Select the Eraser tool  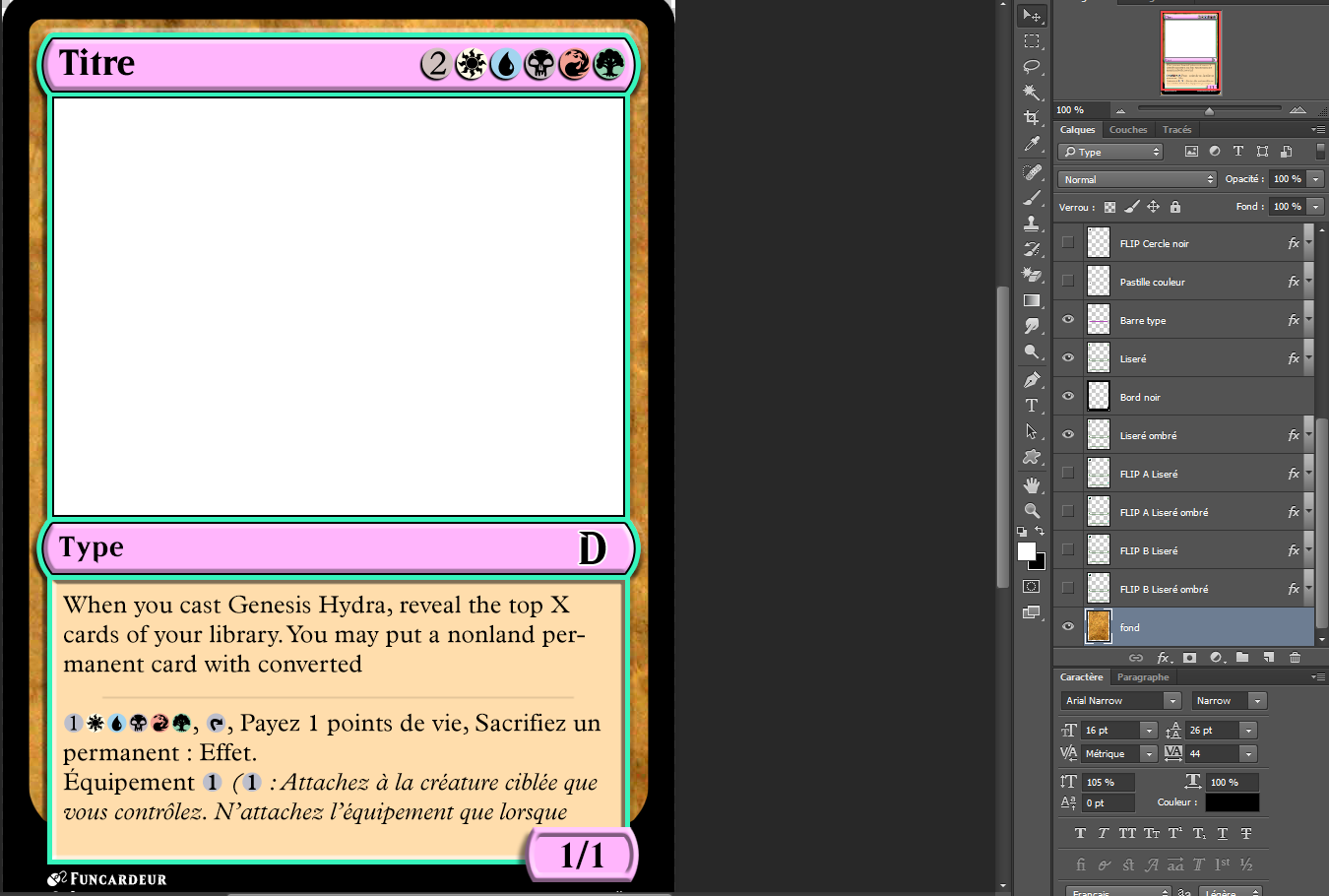click(x=1032, y=275)
